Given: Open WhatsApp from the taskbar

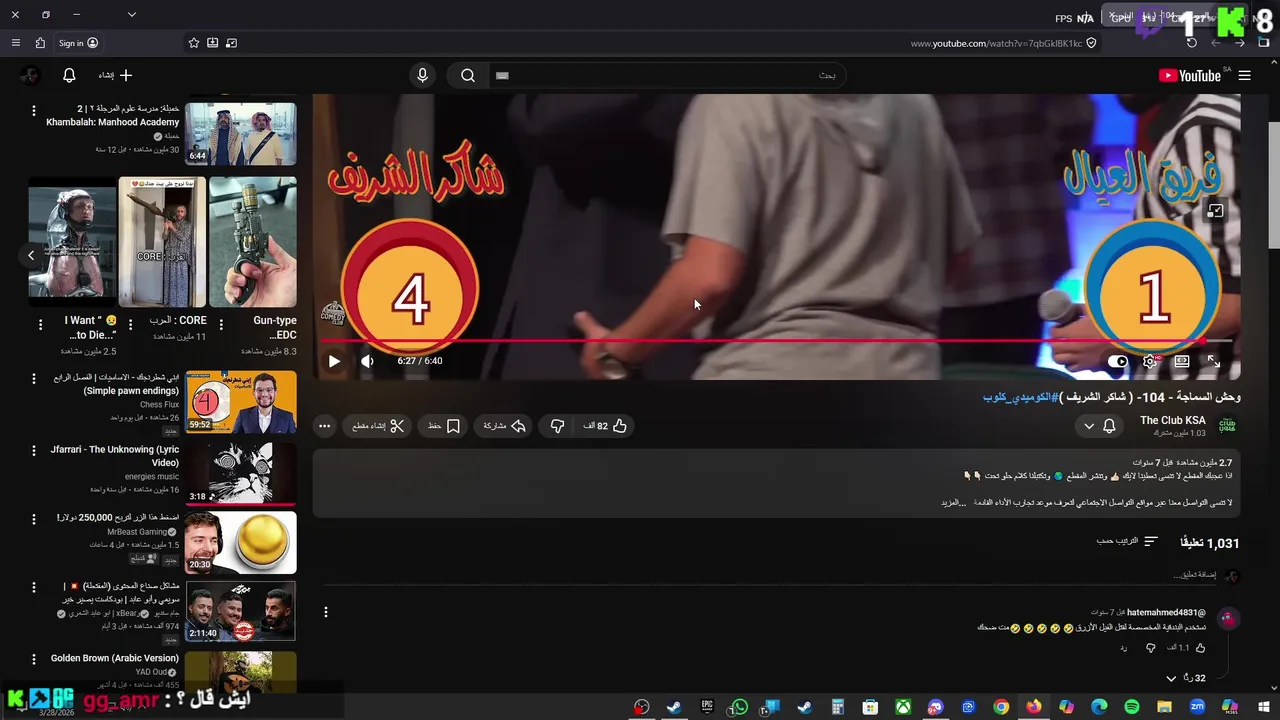Looking at the screenshot, I should point(740,707).
